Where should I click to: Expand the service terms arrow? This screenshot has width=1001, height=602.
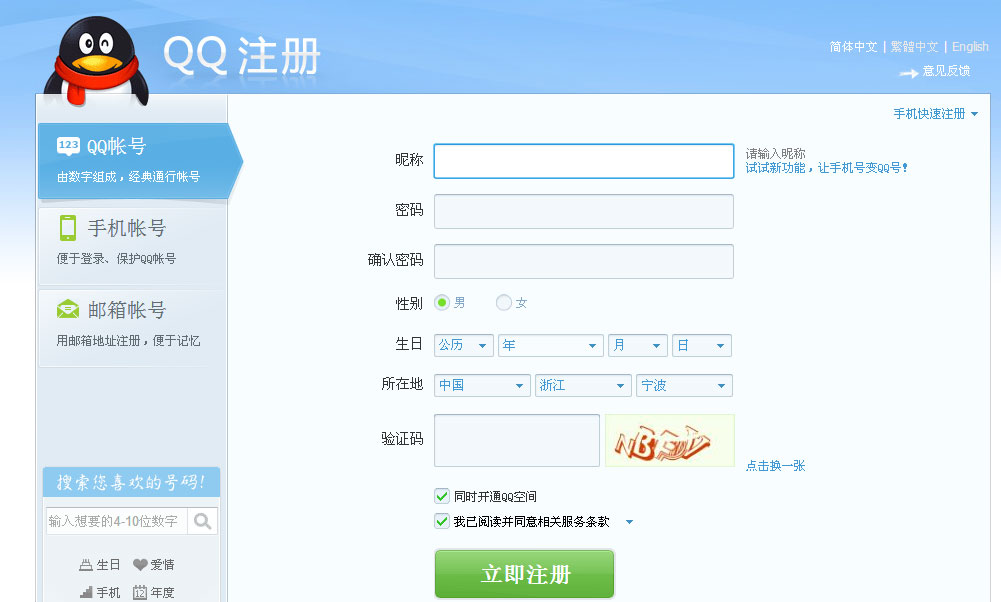(x=629, y=522)
